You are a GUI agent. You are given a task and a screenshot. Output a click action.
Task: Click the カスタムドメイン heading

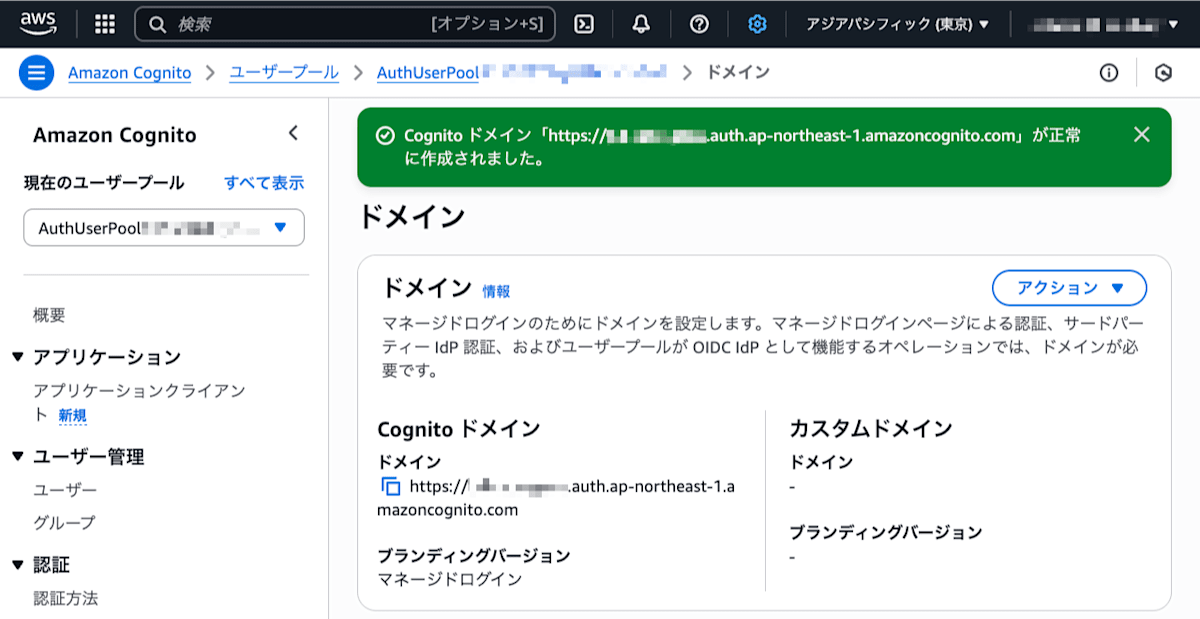[x=871, y=429]
